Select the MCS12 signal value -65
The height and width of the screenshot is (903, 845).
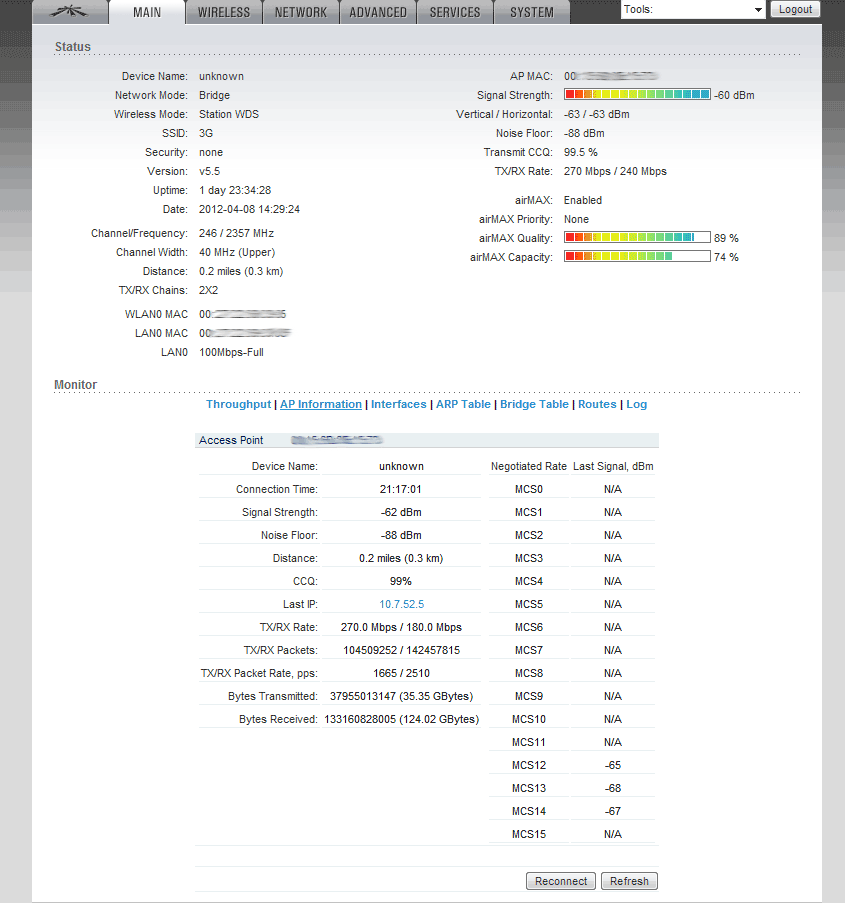coord(613,765)
